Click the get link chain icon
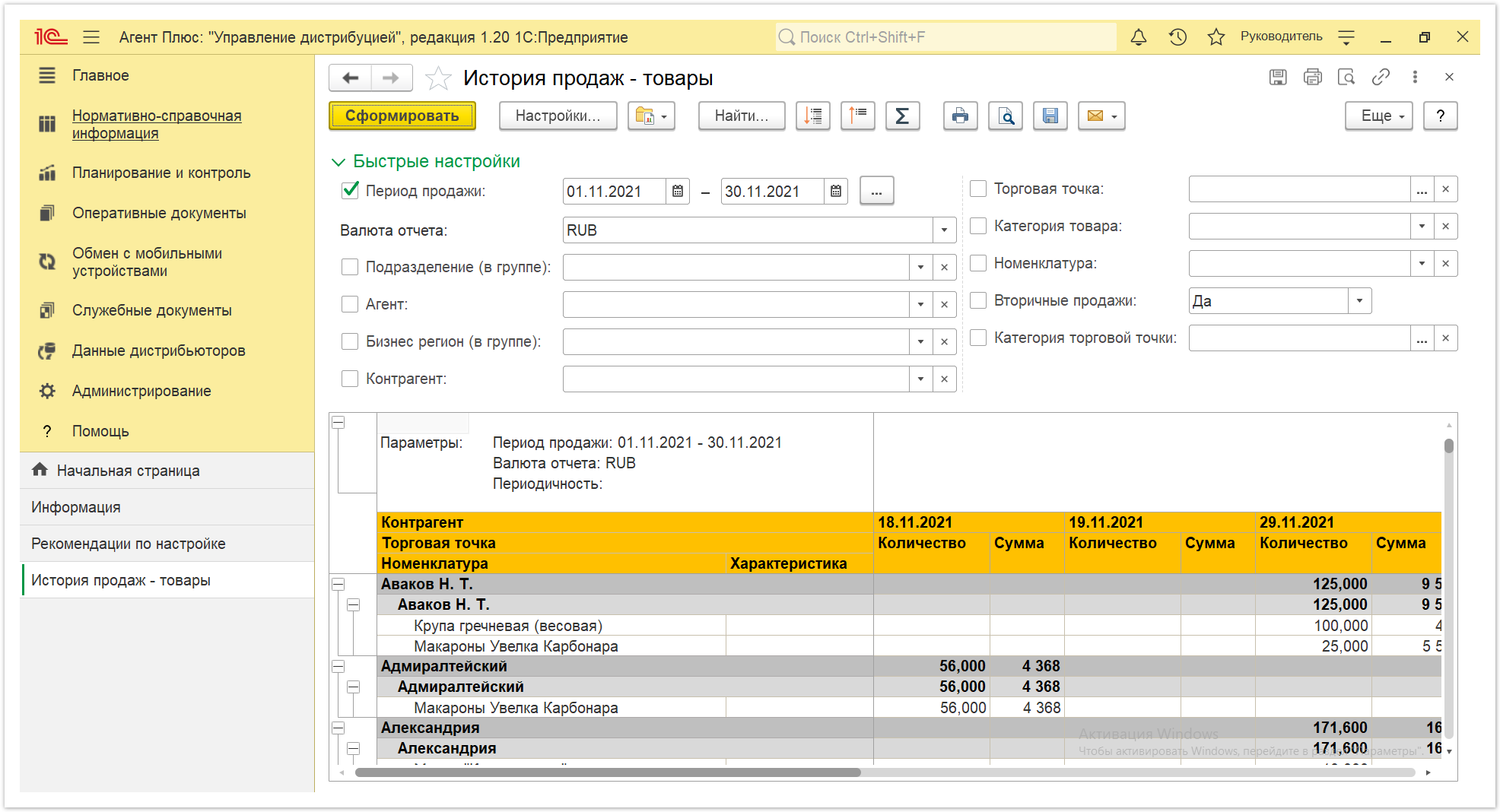1500x812 pixels. [x=1381, y=77]
